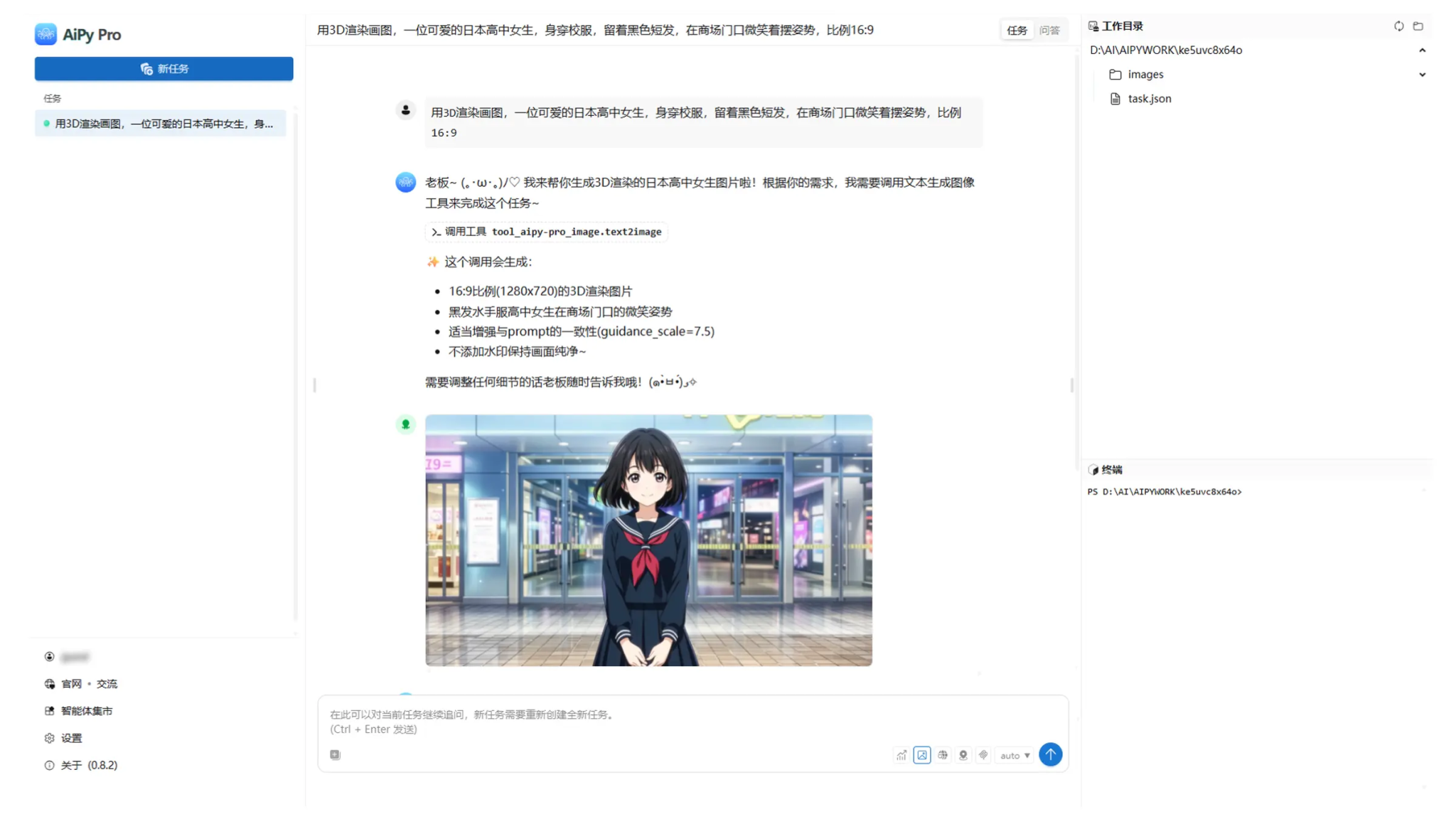Switch to the 问答 tab
Image resolution: width=1456 pixels, height=819 pixels.
tap(1049, 31)
